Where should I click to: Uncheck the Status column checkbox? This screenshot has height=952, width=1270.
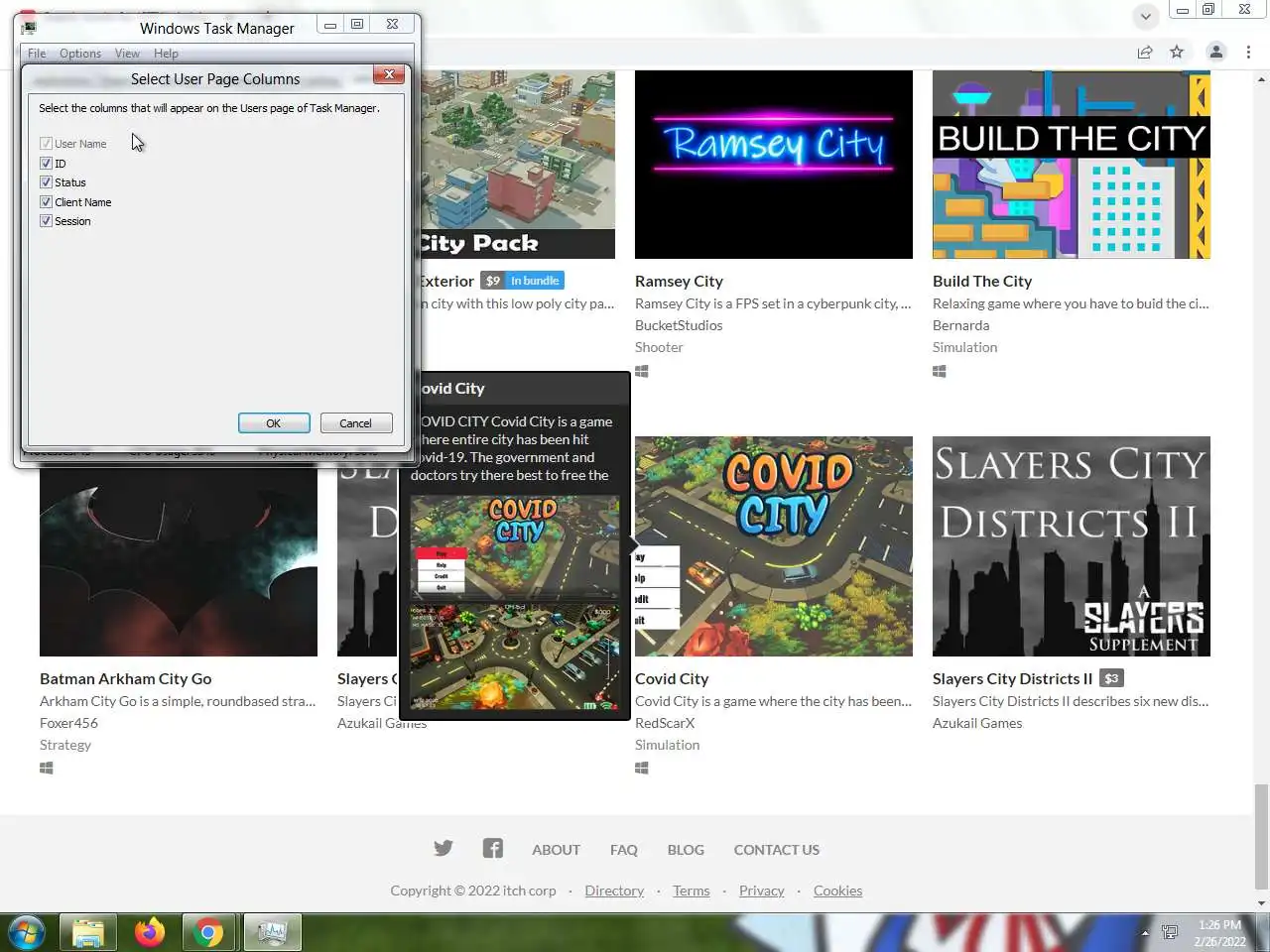pyautogui.click(x=46, y=182)
